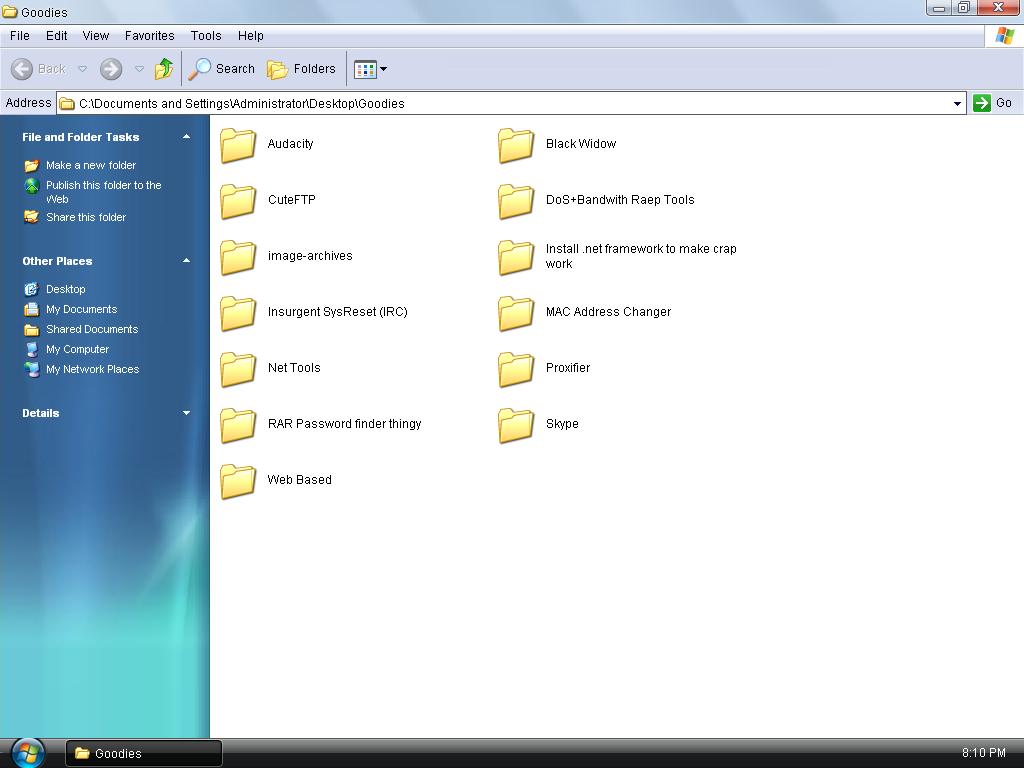Click the MAC Address Changer folder icon

(516, 313)
